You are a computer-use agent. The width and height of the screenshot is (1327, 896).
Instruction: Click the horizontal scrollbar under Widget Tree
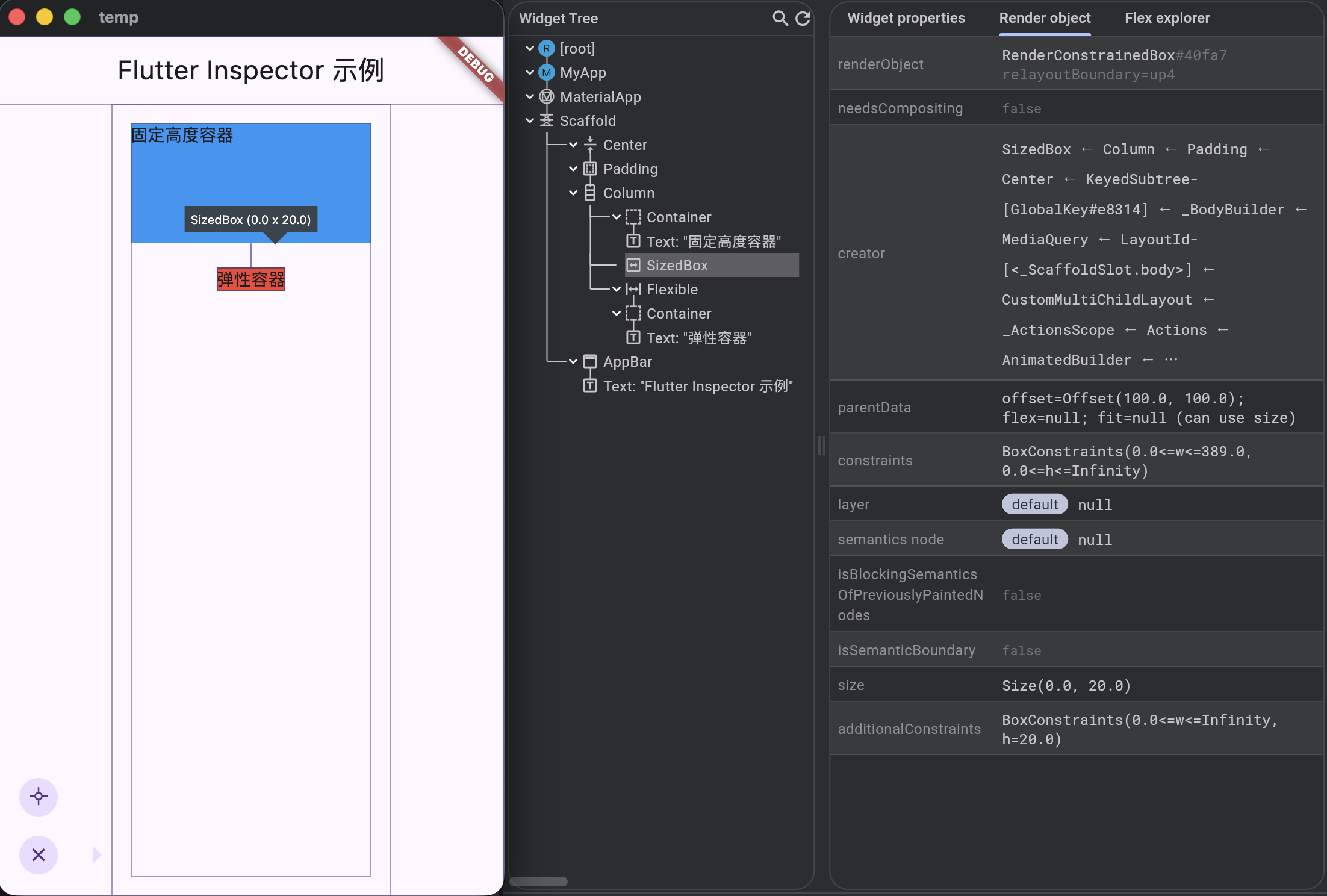tap(538, 882)
